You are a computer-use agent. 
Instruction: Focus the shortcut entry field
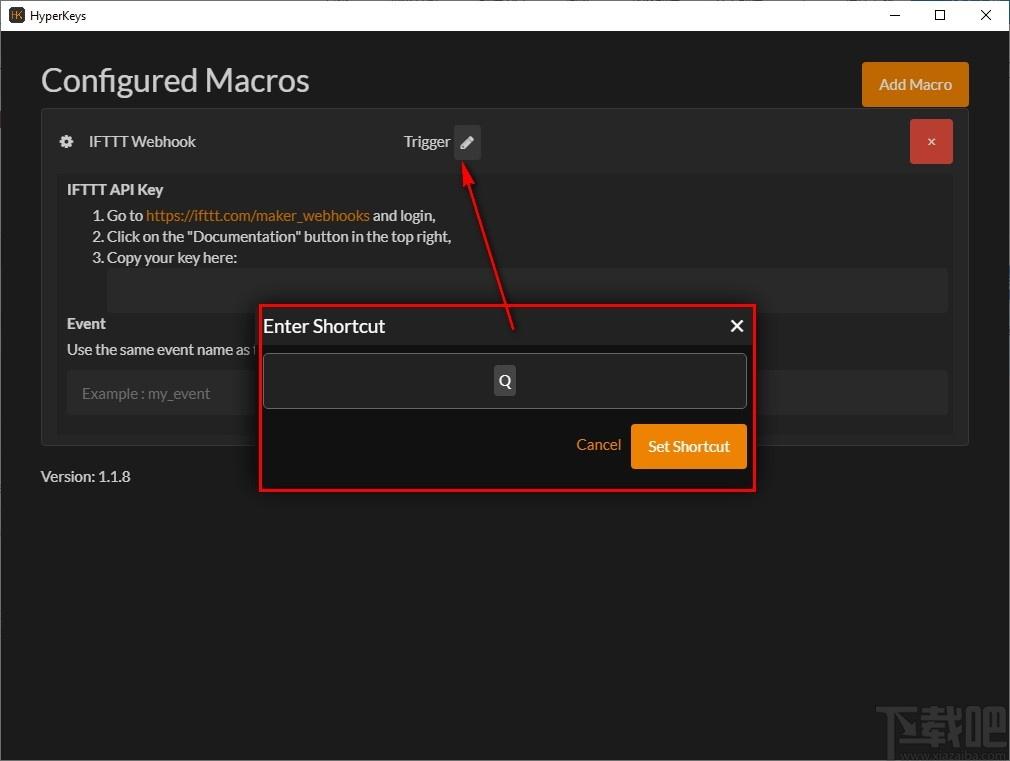tap(504, 381)
